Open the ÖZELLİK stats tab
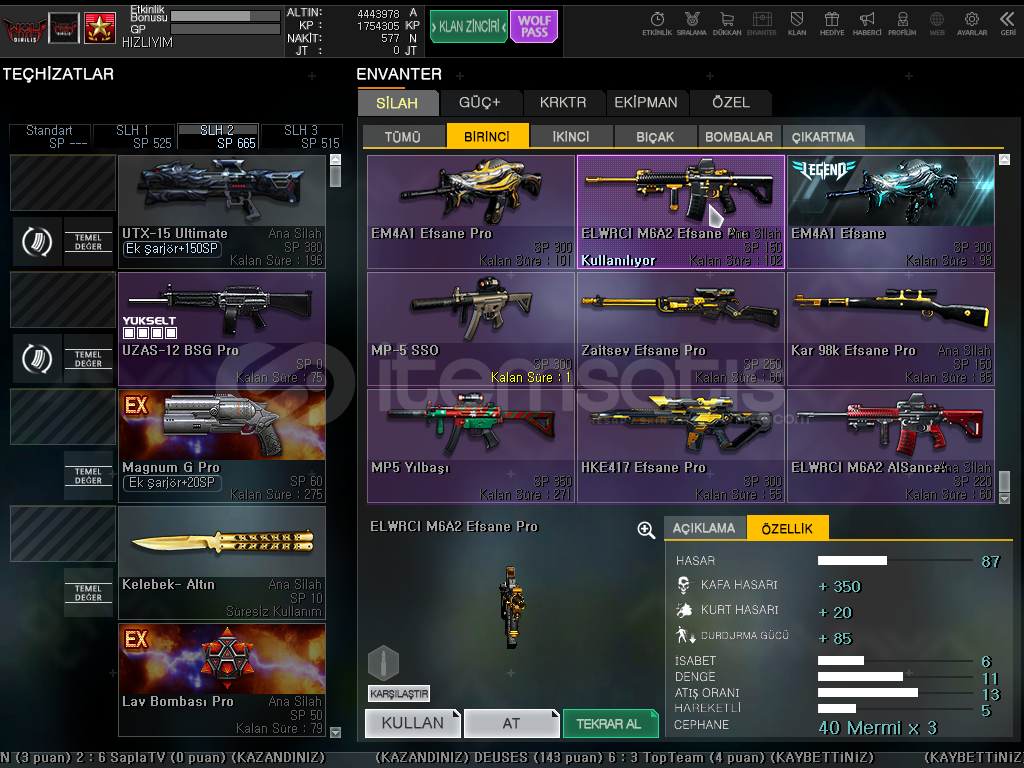 pyautogui.click(x=788, y=528)
